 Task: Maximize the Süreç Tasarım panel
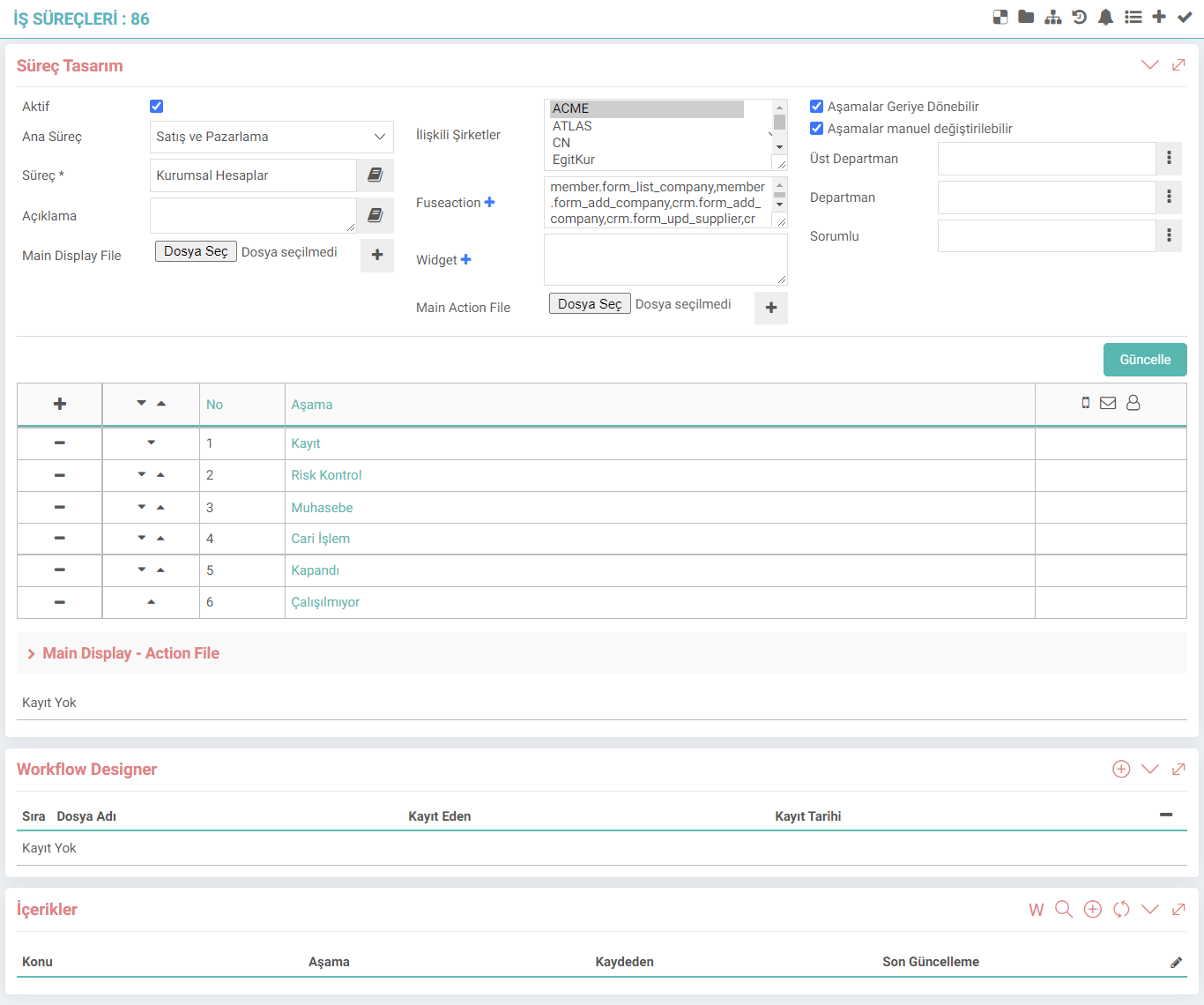click(x=1178, y=64)
